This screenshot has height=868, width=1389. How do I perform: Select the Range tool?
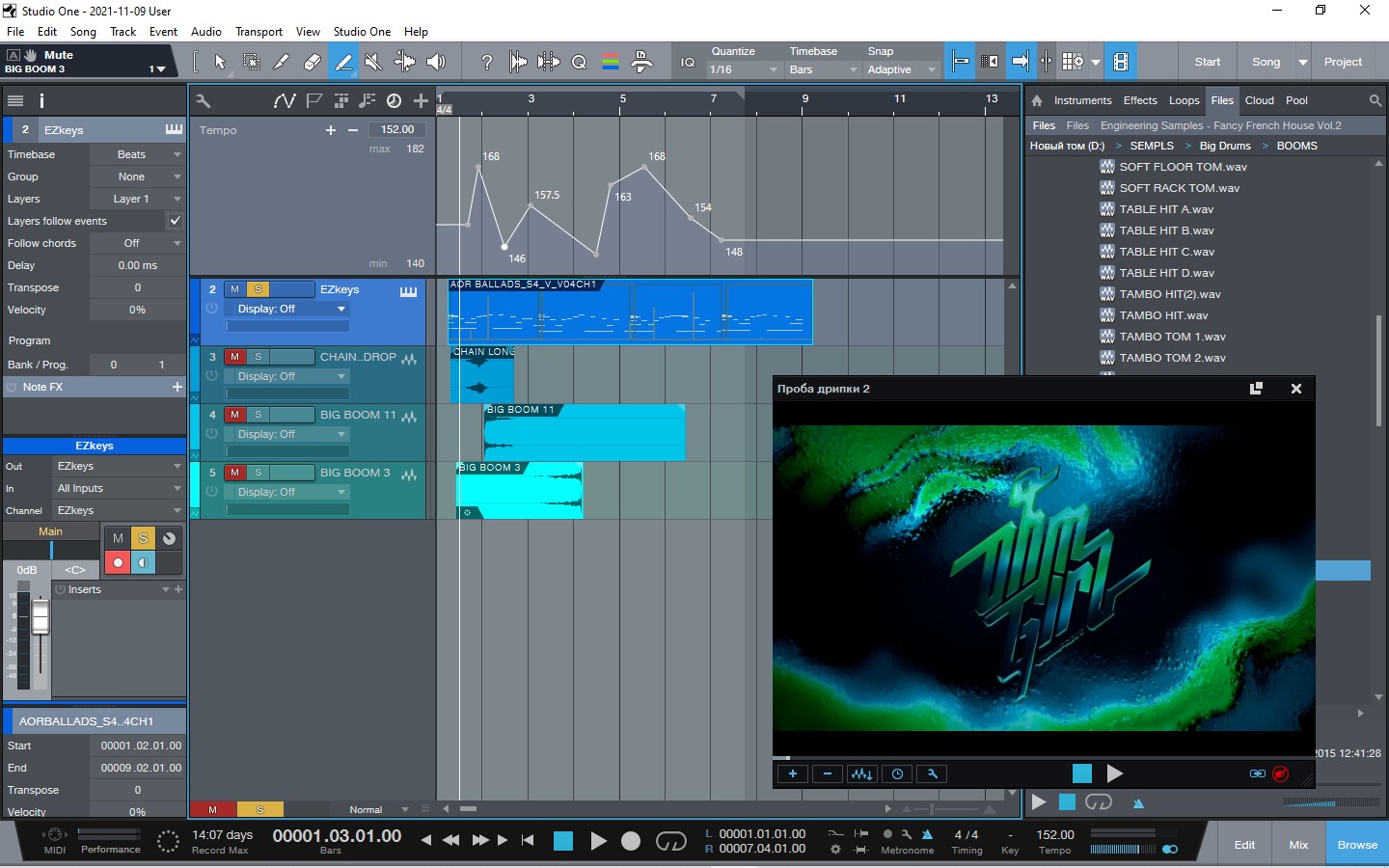point(251,63)
